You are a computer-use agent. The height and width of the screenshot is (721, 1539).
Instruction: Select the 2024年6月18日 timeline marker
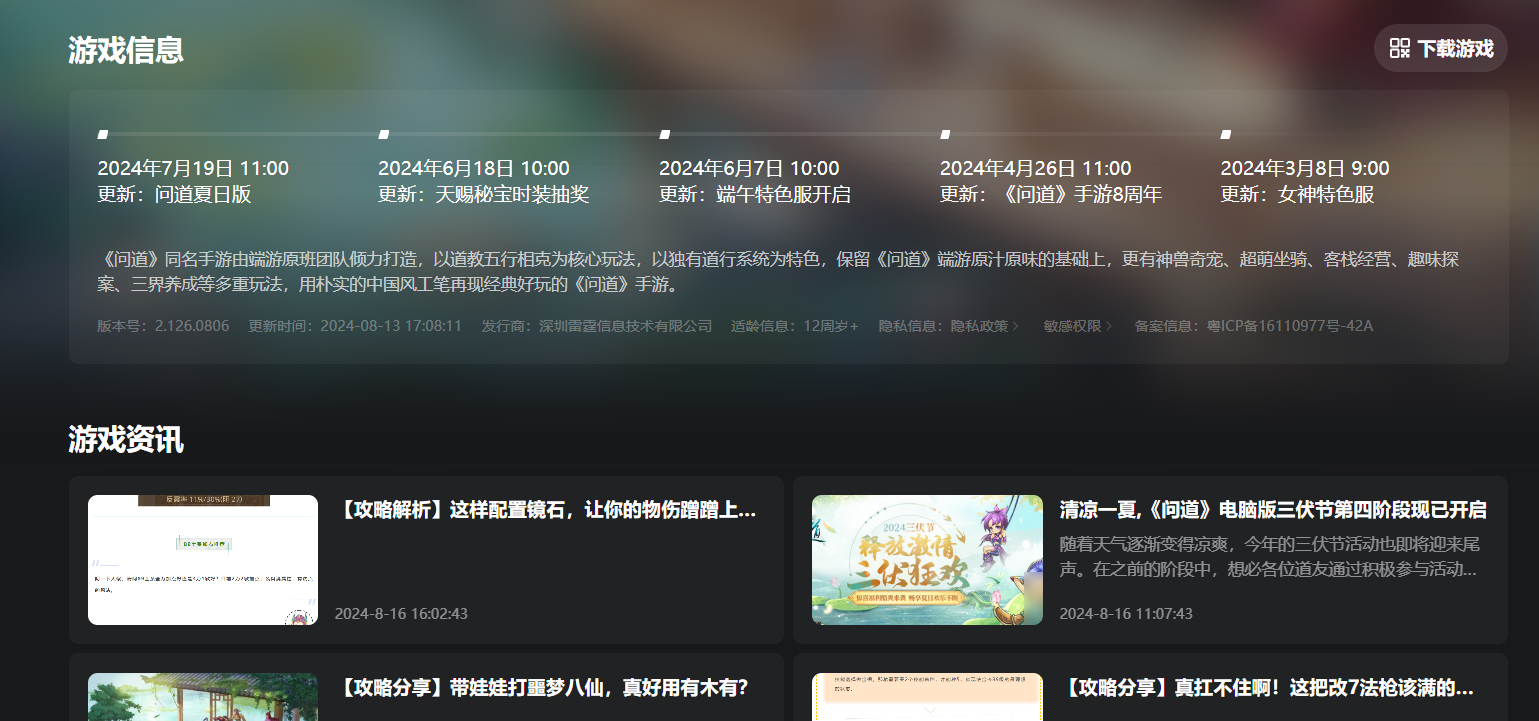point(384,134)
